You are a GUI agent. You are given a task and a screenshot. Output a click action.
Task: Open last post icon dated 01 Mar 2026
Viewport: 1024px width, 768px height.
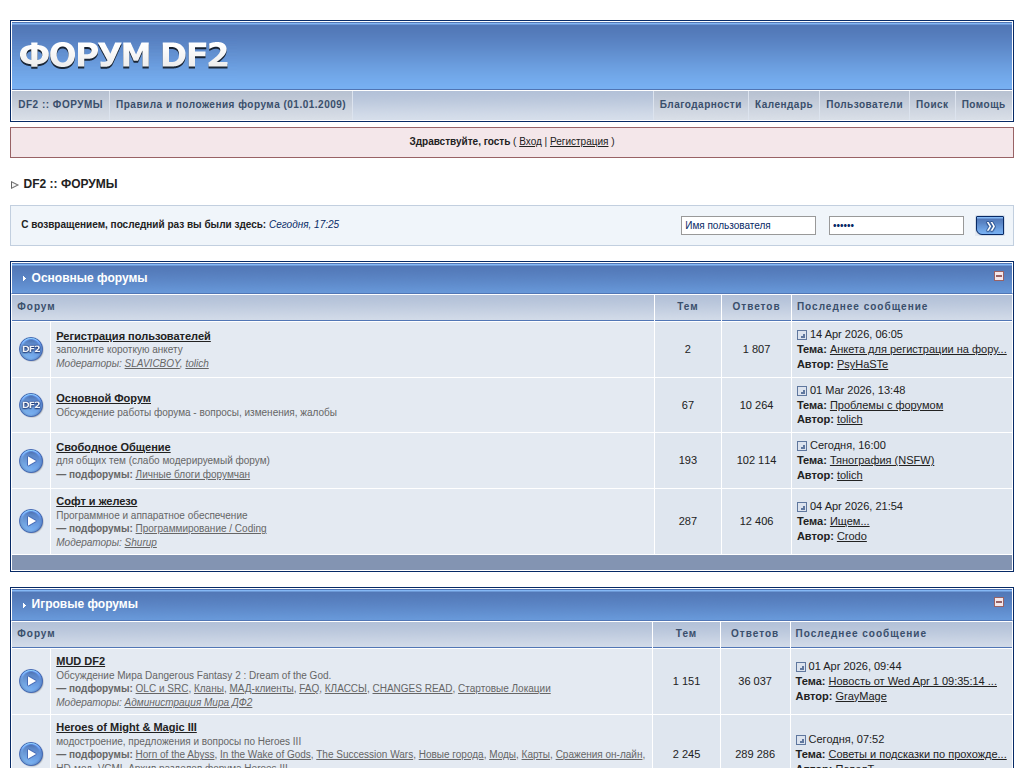[802, 391]
